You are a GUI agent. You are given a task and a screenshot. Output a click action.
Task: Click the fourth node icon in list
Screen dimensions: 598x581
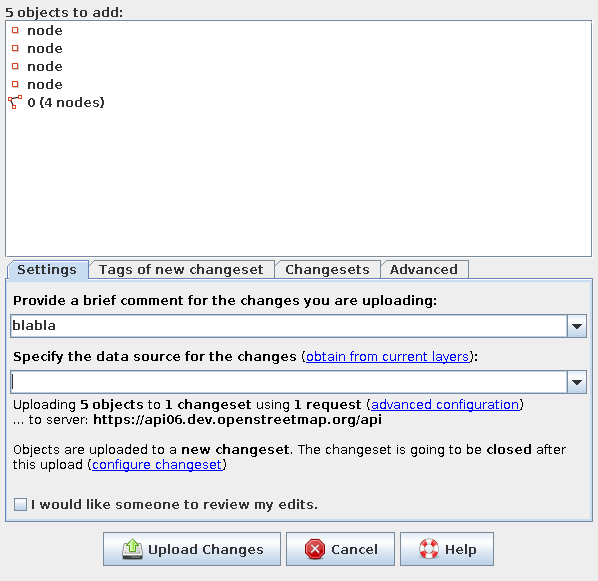(15, 84)
